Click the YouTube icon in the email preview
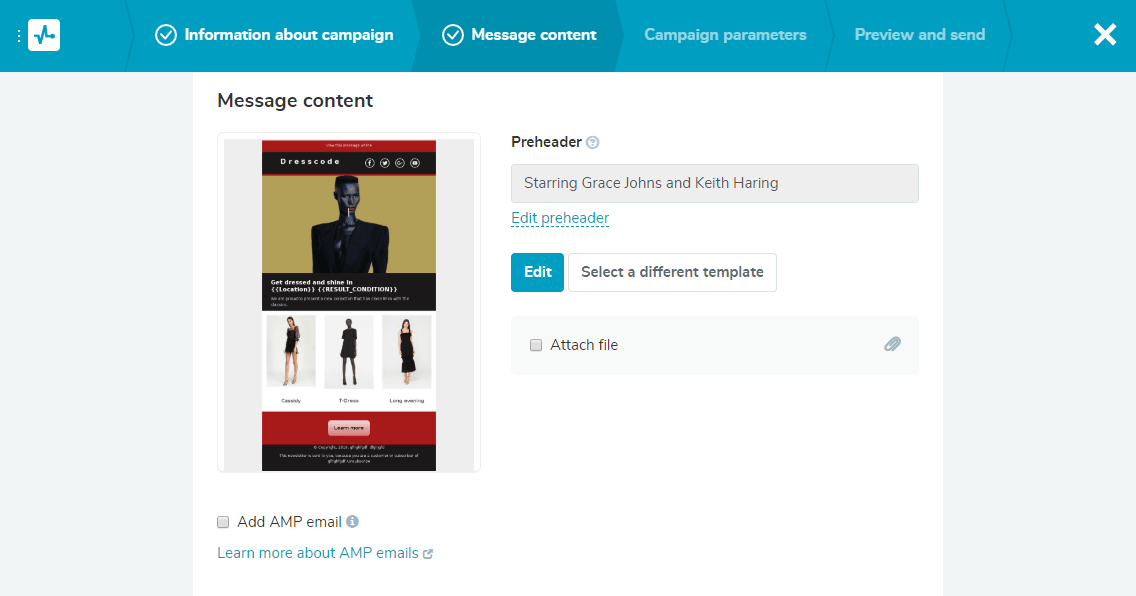 click(x=414, y=163)
